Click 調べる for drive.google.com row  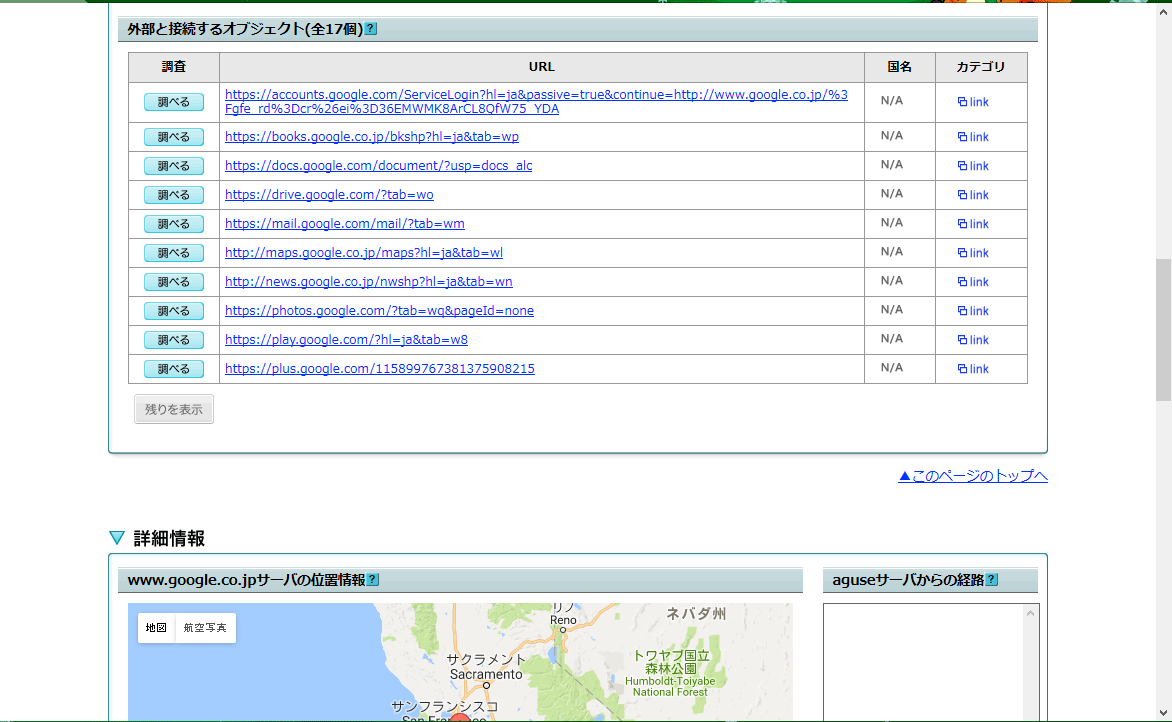173,195
